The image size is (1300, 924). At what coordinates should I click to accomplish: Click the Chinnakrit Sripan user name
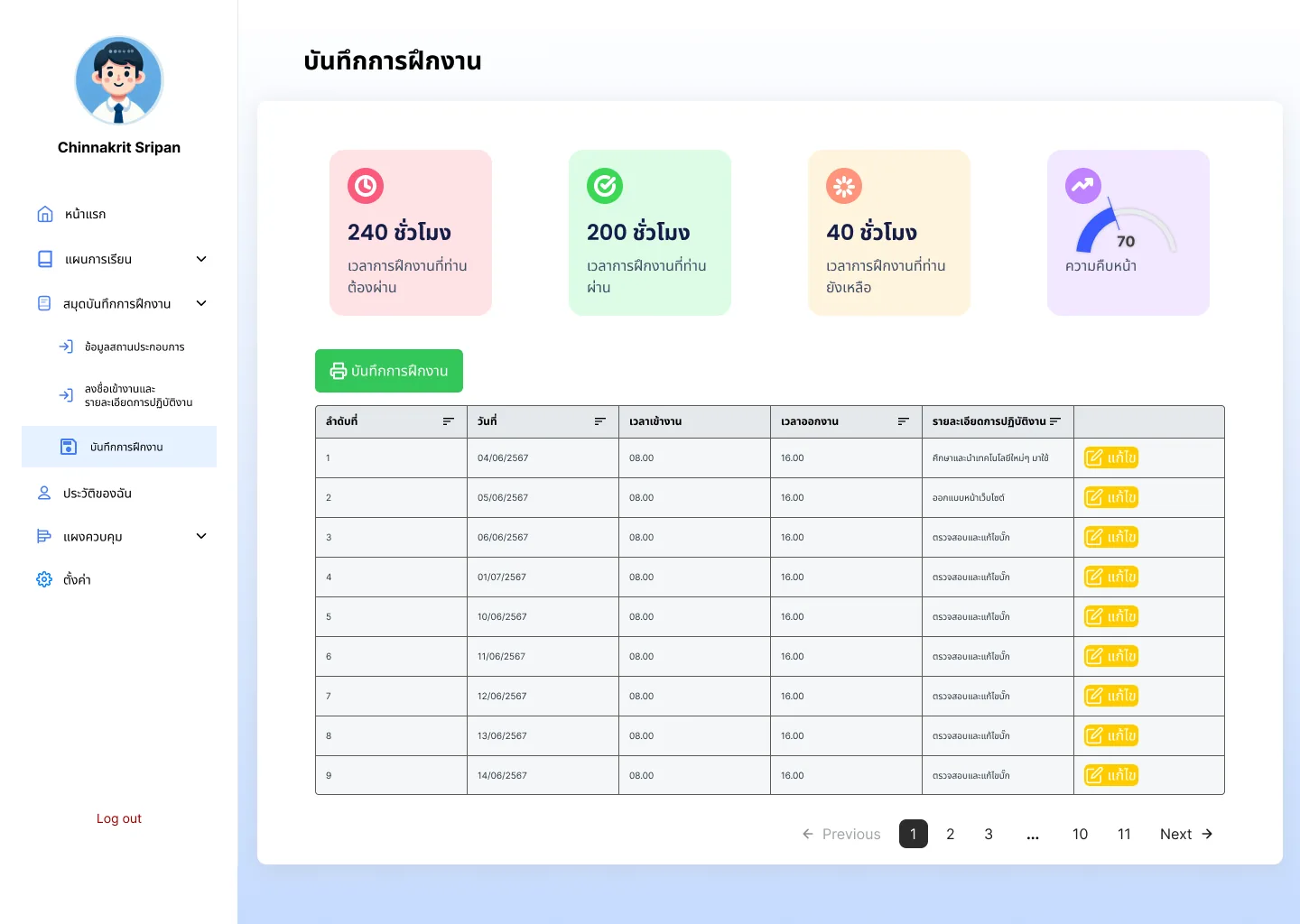(x=119, y=147)
